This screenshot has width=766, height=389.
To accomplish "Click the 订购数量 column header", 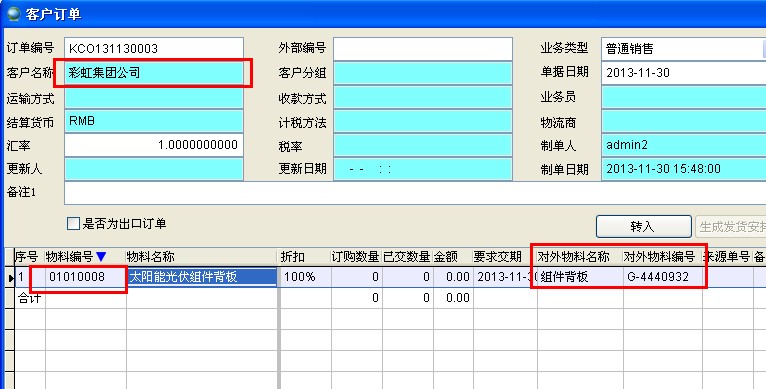I will click(356, 257).
